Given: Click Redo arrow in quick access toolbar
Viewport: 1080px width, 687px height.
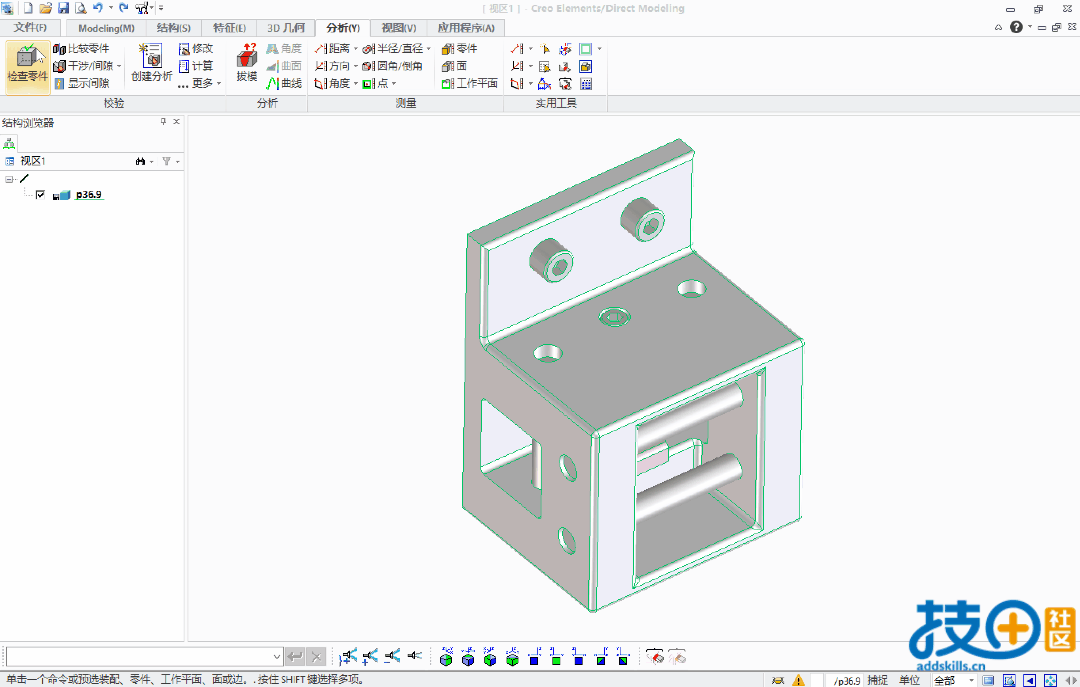Looking at the screenshot, I should click(x=124, y=8).
